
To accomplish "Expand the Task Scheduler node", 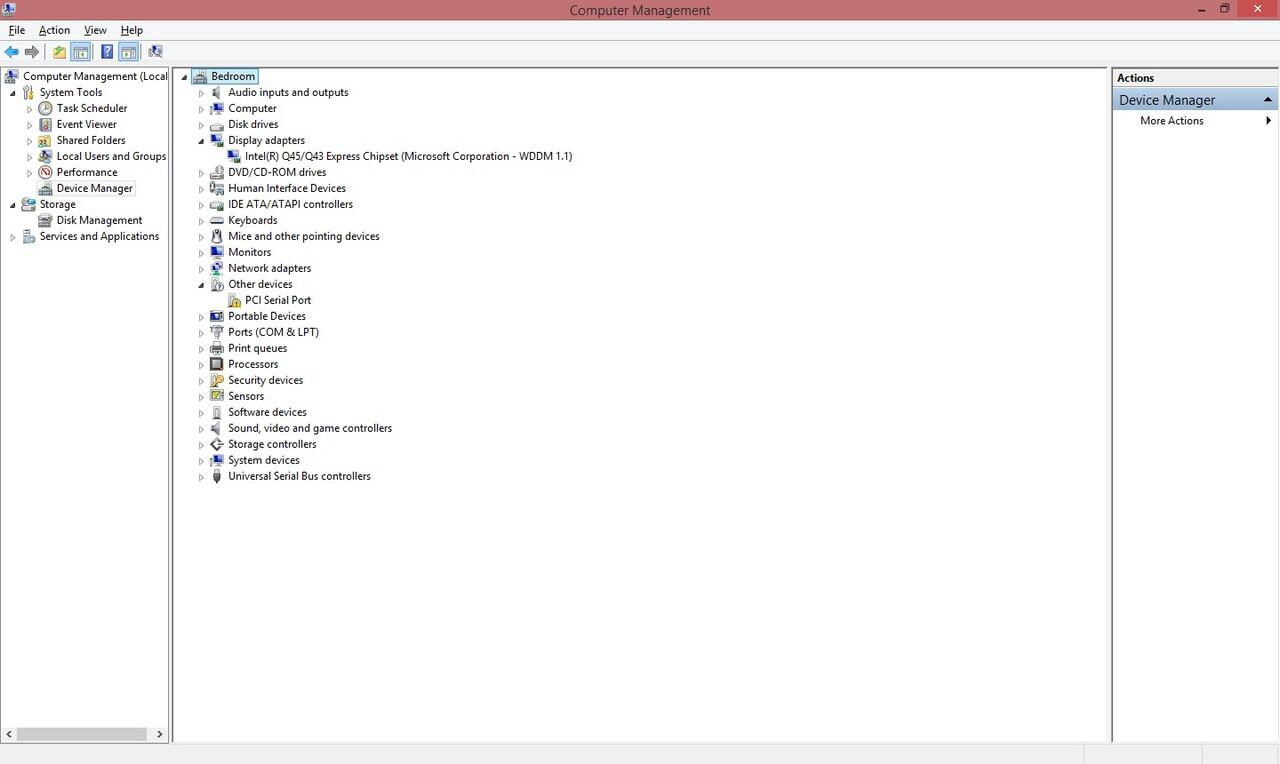I will [30, 108].
